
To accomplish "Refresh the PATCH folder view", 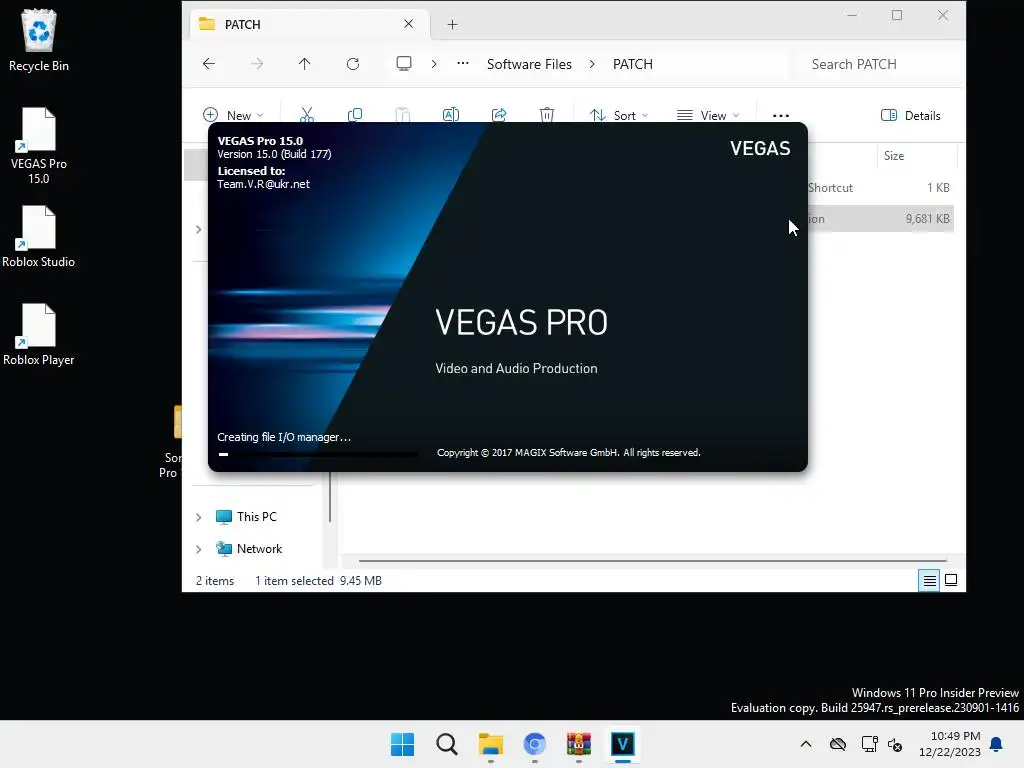I will click(353, 63).
